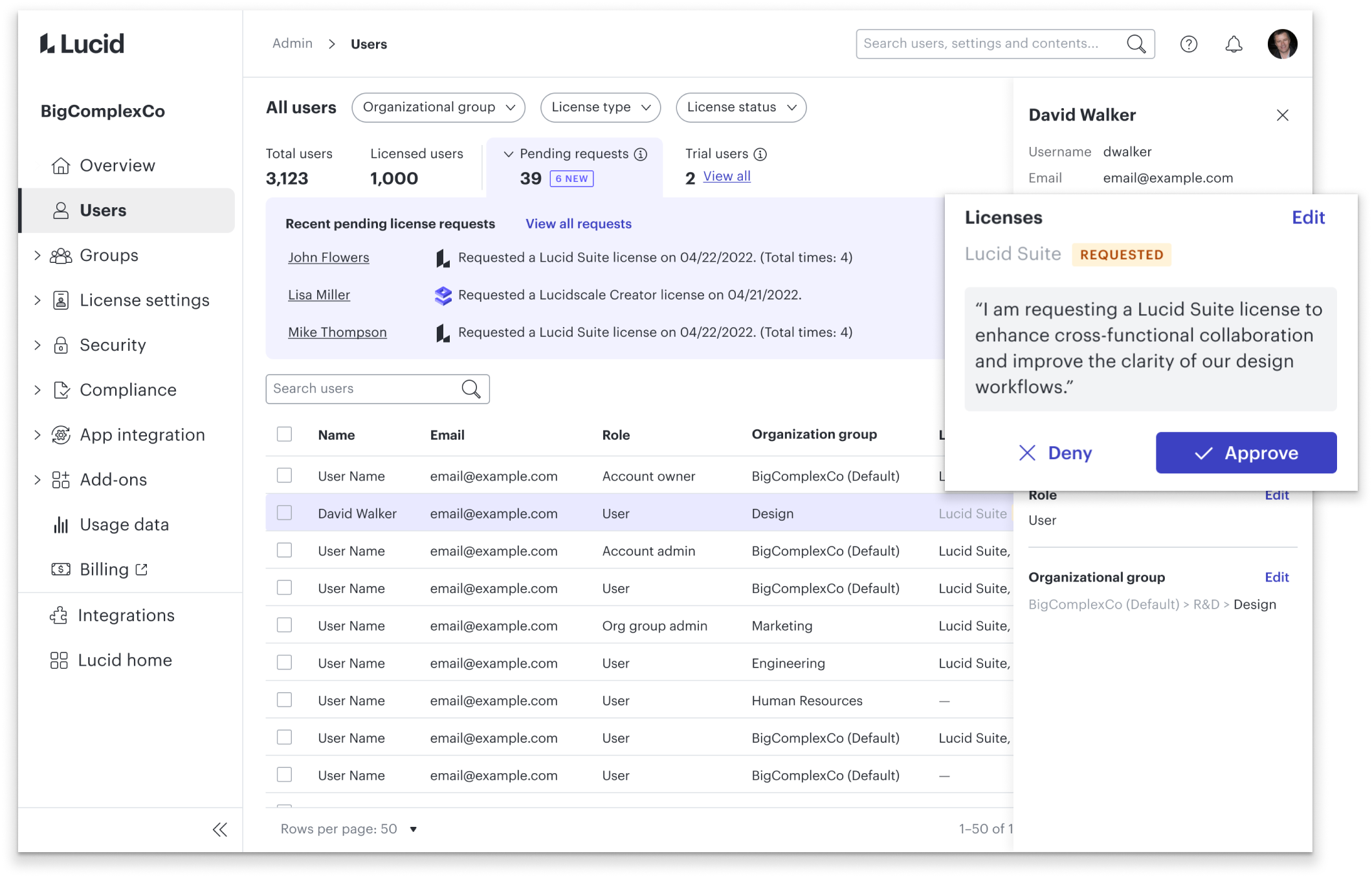Expand the App integration chevron
This screenshot has width=1372, height=878.
pyautogui.click(x=37, y=435)
